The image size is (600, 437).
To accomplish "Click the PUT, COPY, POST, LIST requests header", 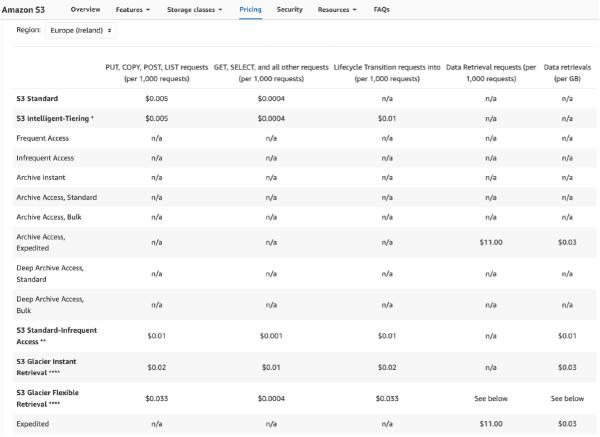I will click(157, 73).
